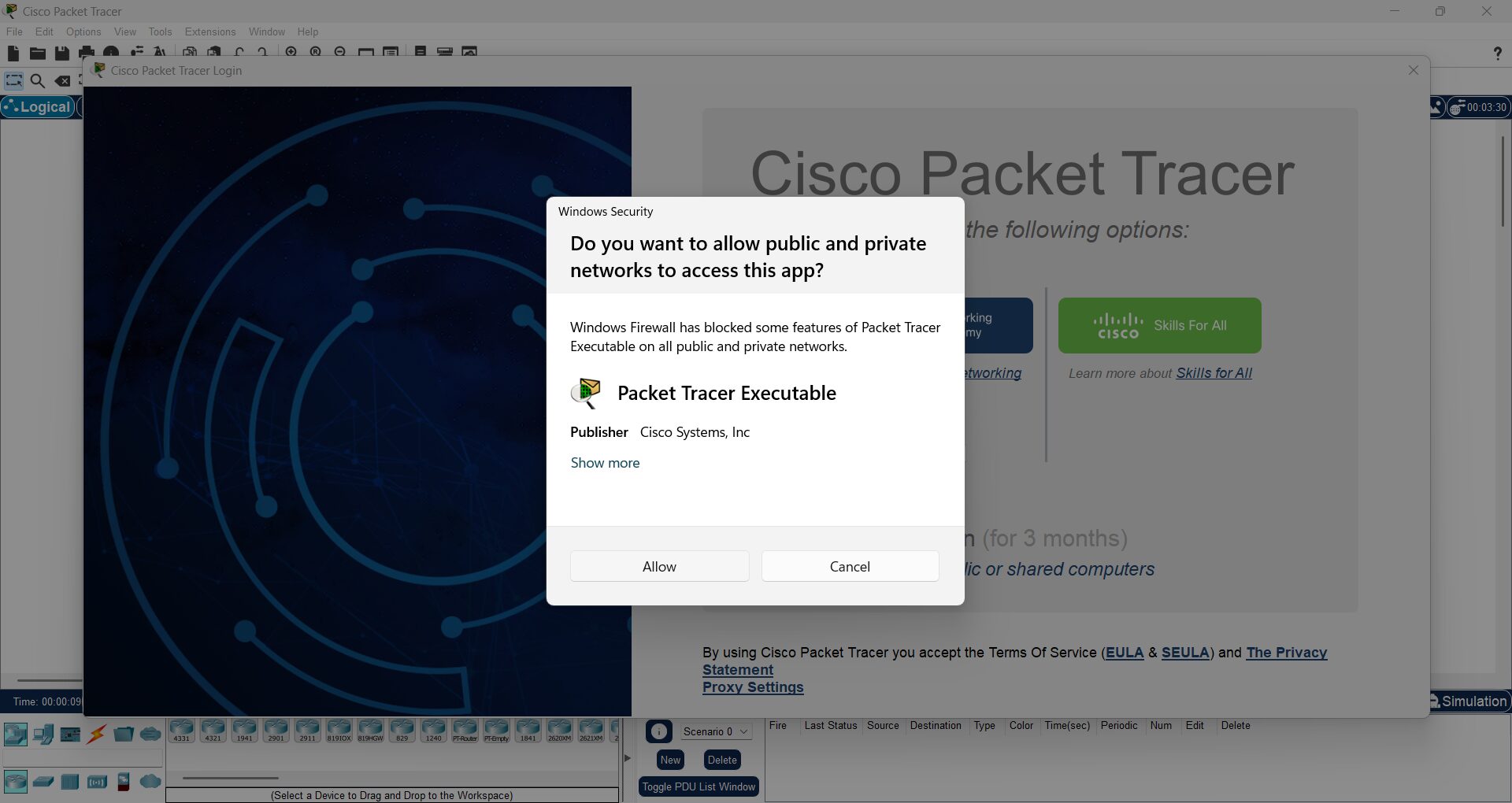Save the current network
Viewport: 1512px width, 803px height.
[x=61, y=53]
